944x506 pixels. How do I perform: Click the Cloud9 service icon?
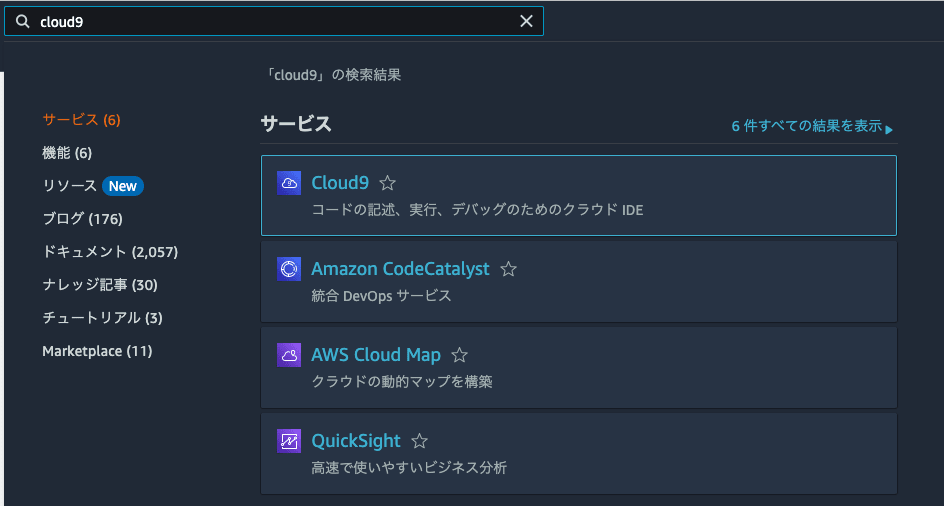point(289,183)
